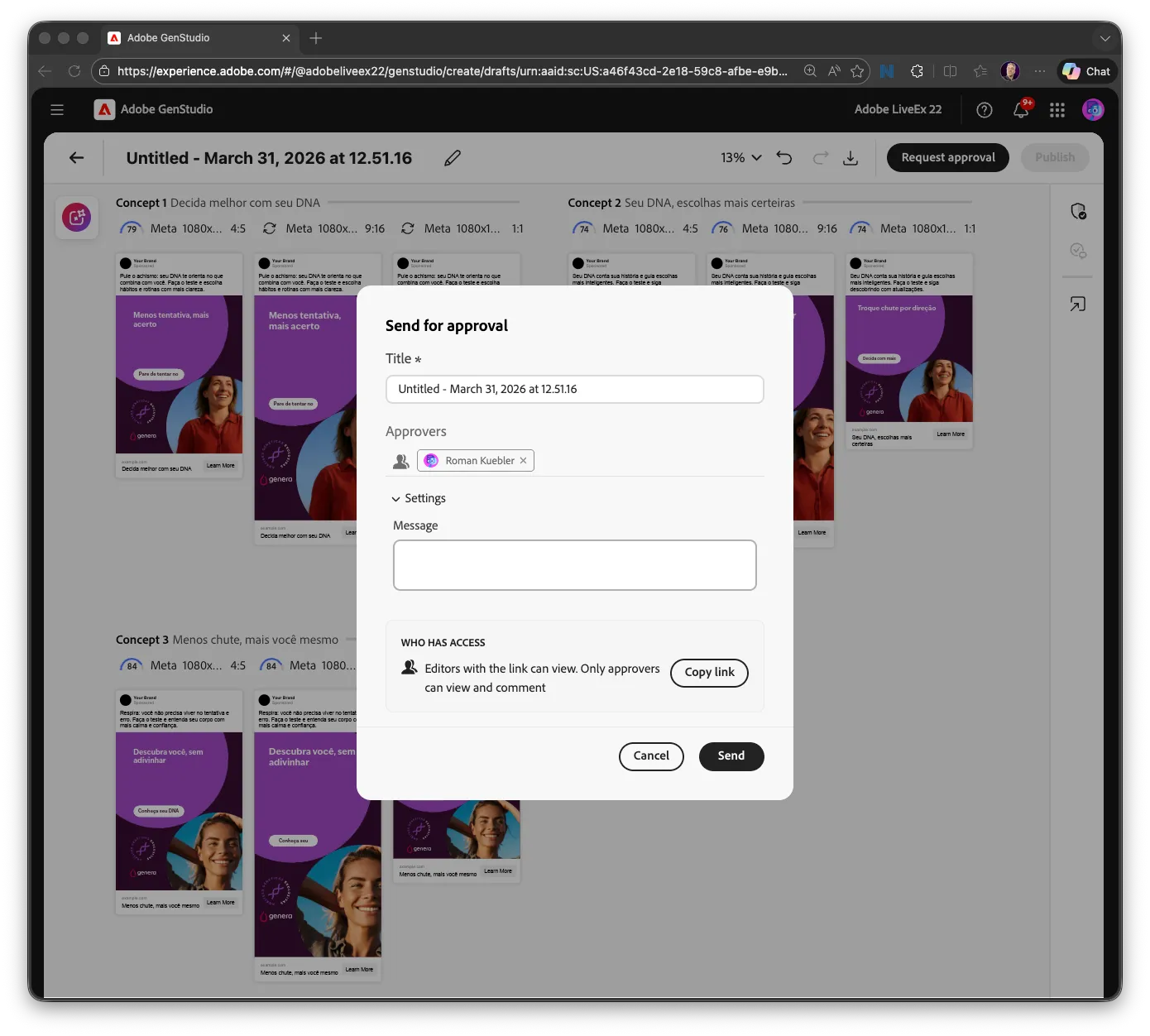Click the Cancel button

coord(651,756)
